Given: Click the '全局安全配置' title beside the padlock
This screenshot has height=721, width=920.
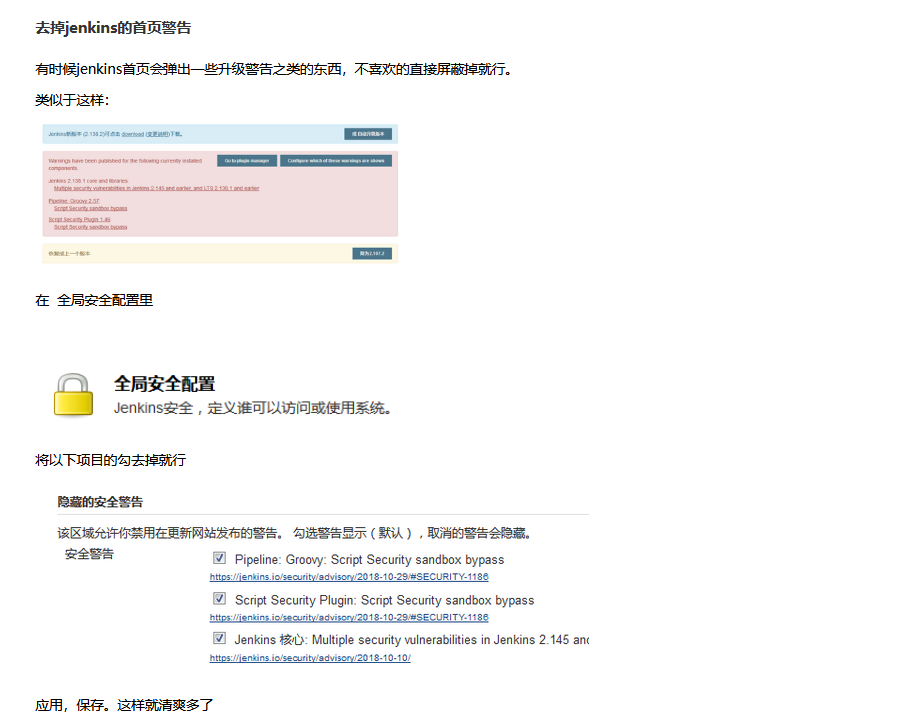Looking at the screenshot, I should (164, 384).
